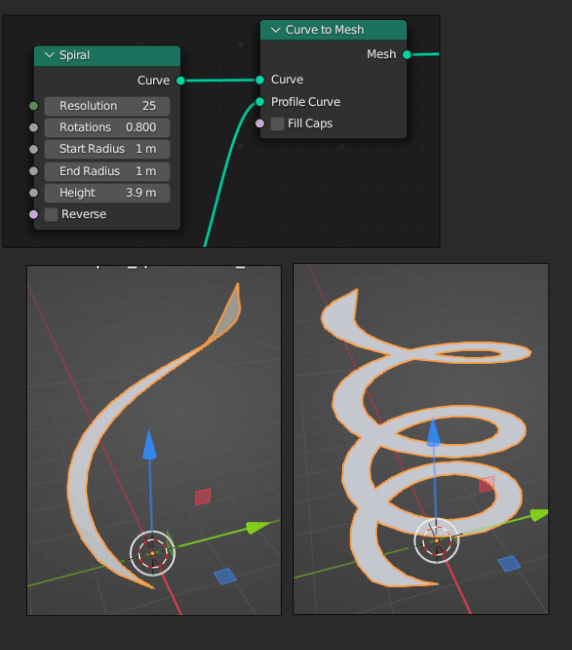Viewport: 572px width, 650px height.
Task: Click the green Resolution input socket
Action: point(34,106)
